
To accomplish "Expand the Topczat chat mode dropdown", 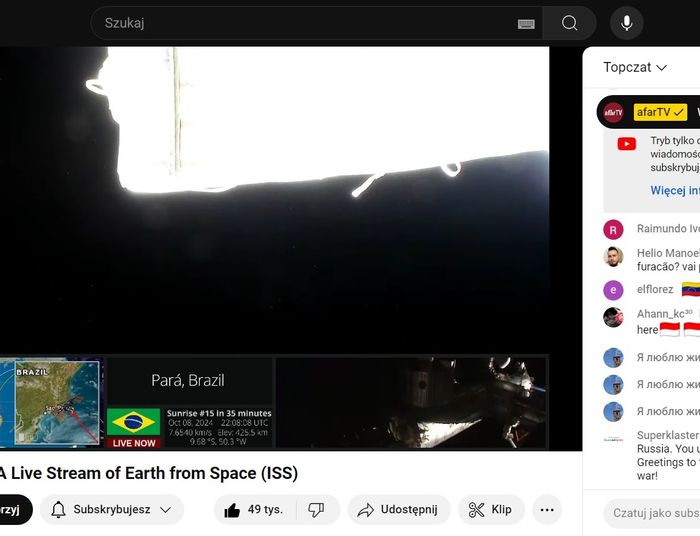I will [x=635, y=67].
